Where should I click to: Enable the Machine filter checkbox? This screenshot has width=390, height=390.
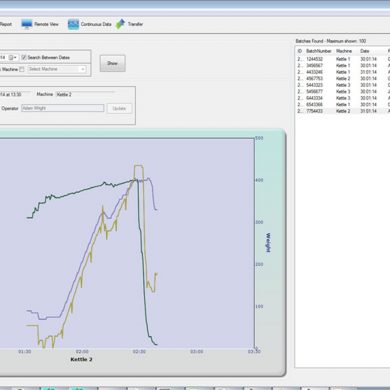coord(22,69)
